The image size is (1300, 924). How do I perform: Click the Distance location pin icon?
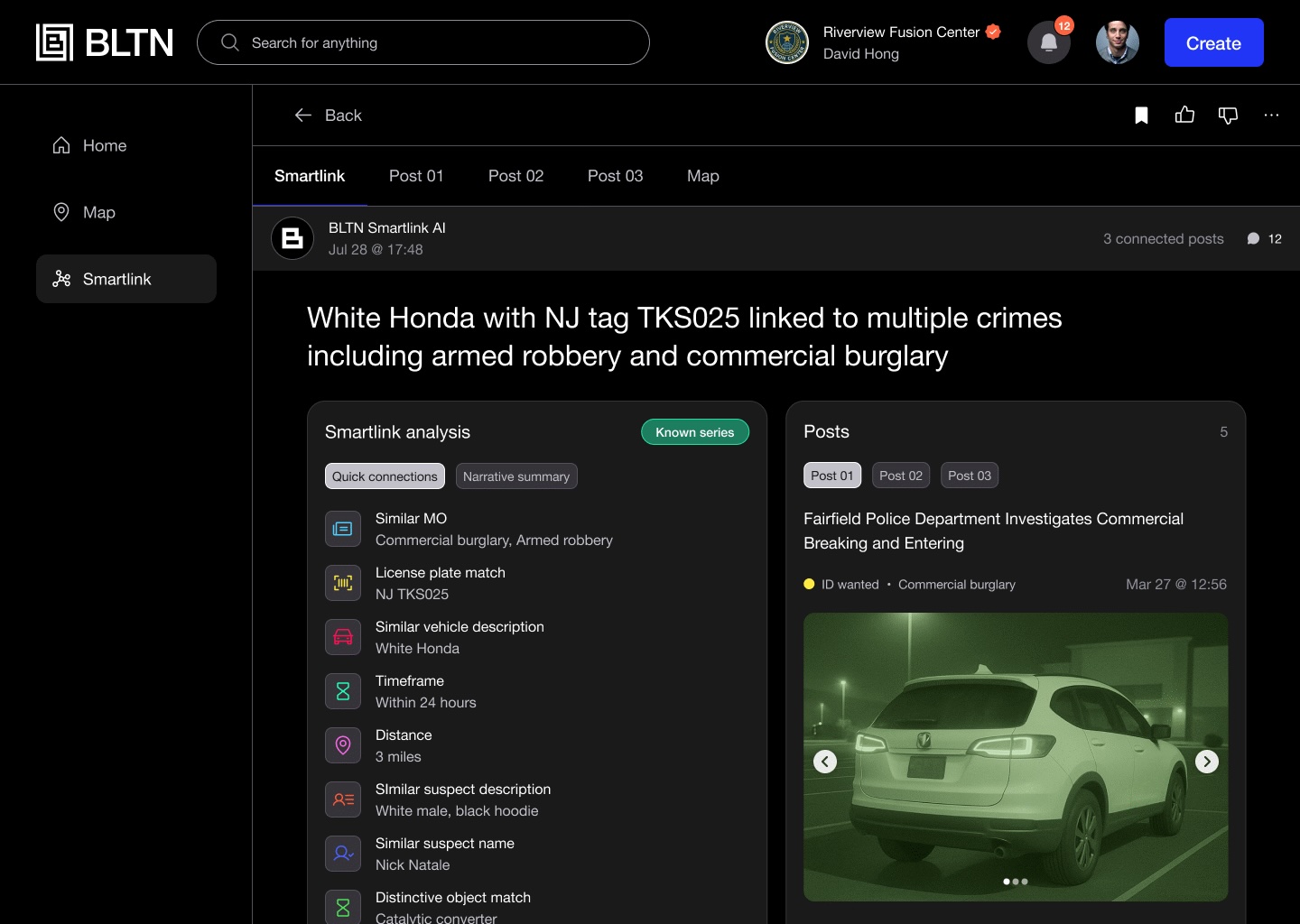pos(343,745)
